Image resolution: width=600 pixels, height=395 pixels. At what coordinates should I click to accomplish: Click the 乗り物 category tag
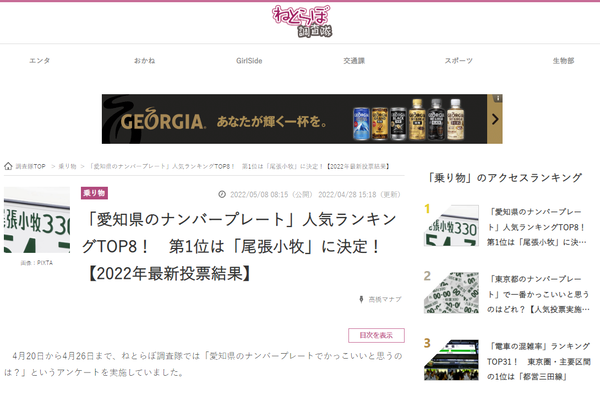[x=94, y=193]
